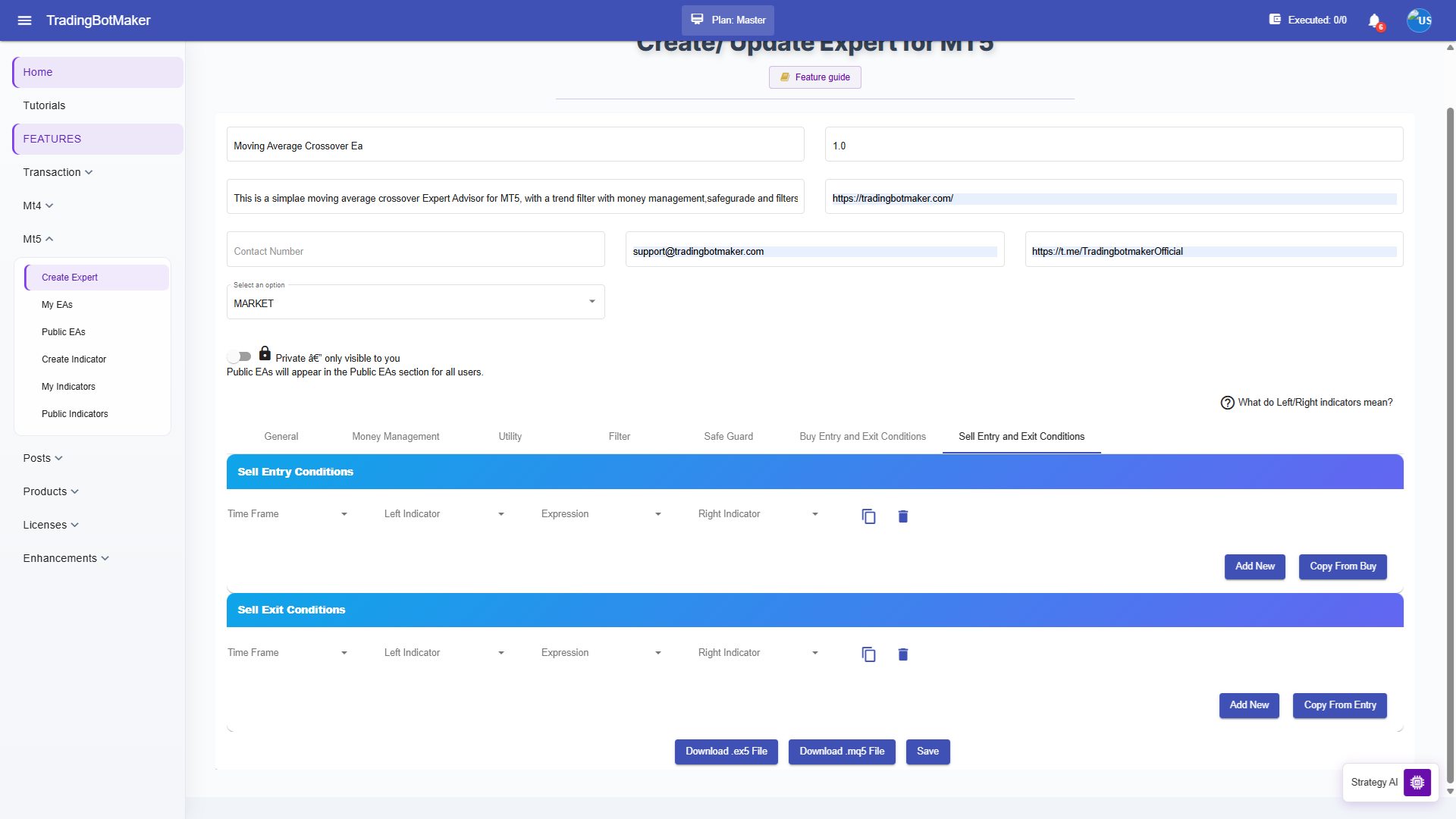The height and width of the screenshot is (819, 1456).
Task: Open the MARKET select dropdown
Action: 416,303
